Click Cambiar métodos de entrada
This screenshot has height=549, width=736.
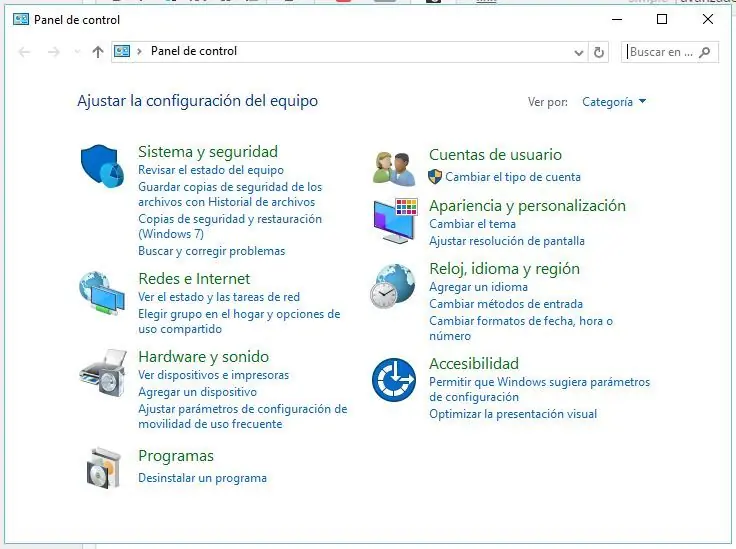coord(506,304)
